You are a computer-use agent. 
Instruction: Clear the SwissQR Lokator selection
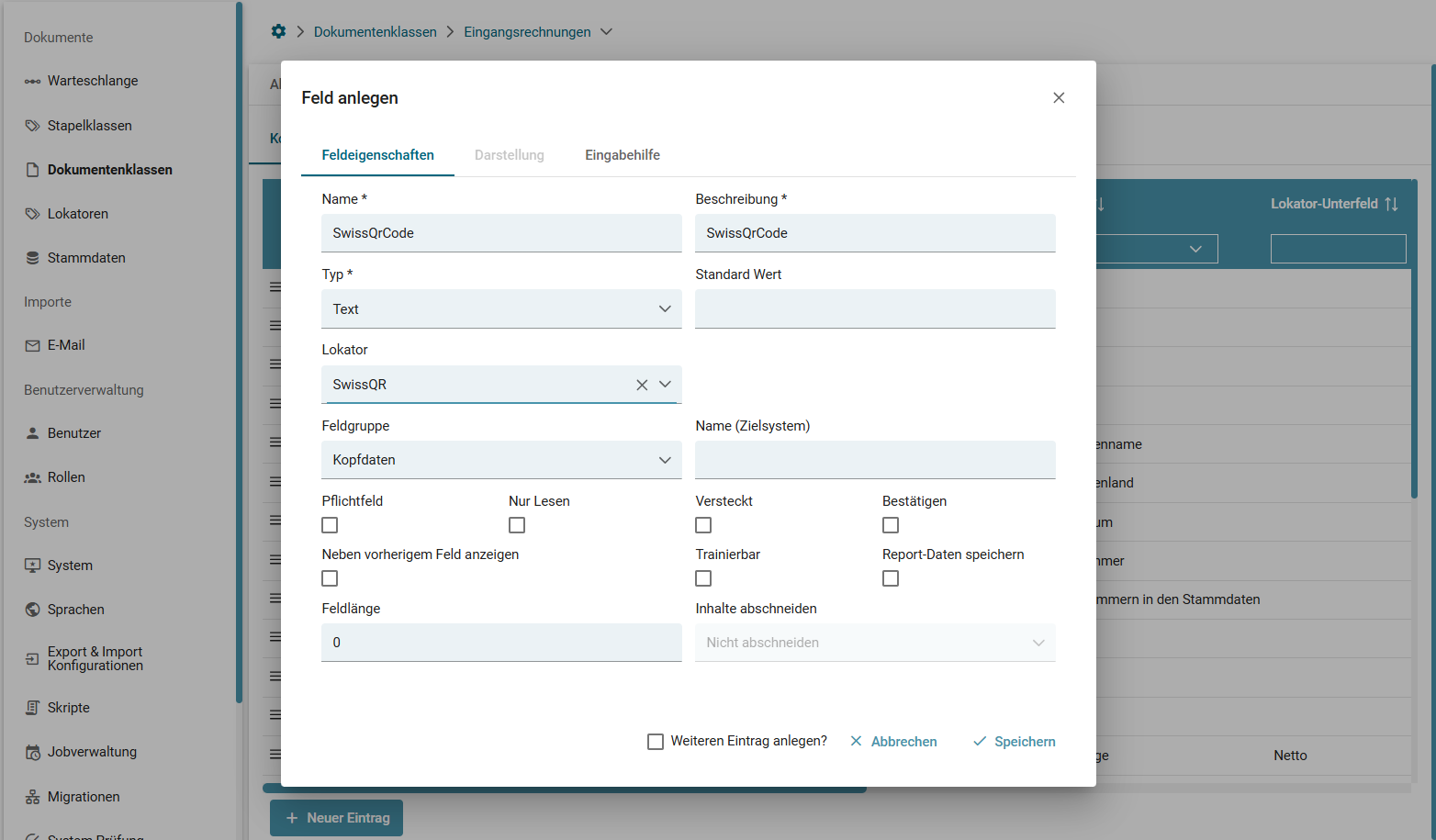[x=642, y=385]
